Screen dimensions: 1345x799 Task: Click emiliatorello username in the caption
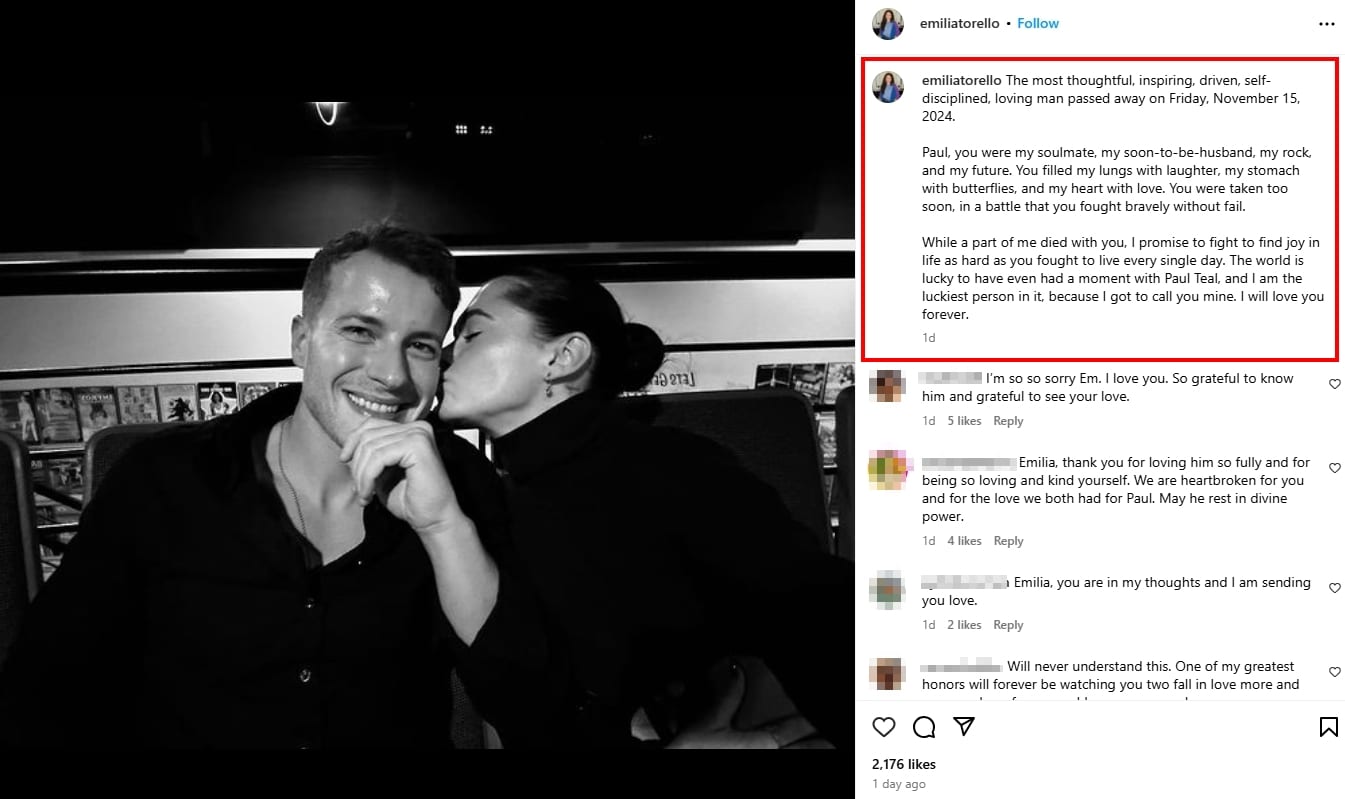pyautogui.click(x=962, y=80)
